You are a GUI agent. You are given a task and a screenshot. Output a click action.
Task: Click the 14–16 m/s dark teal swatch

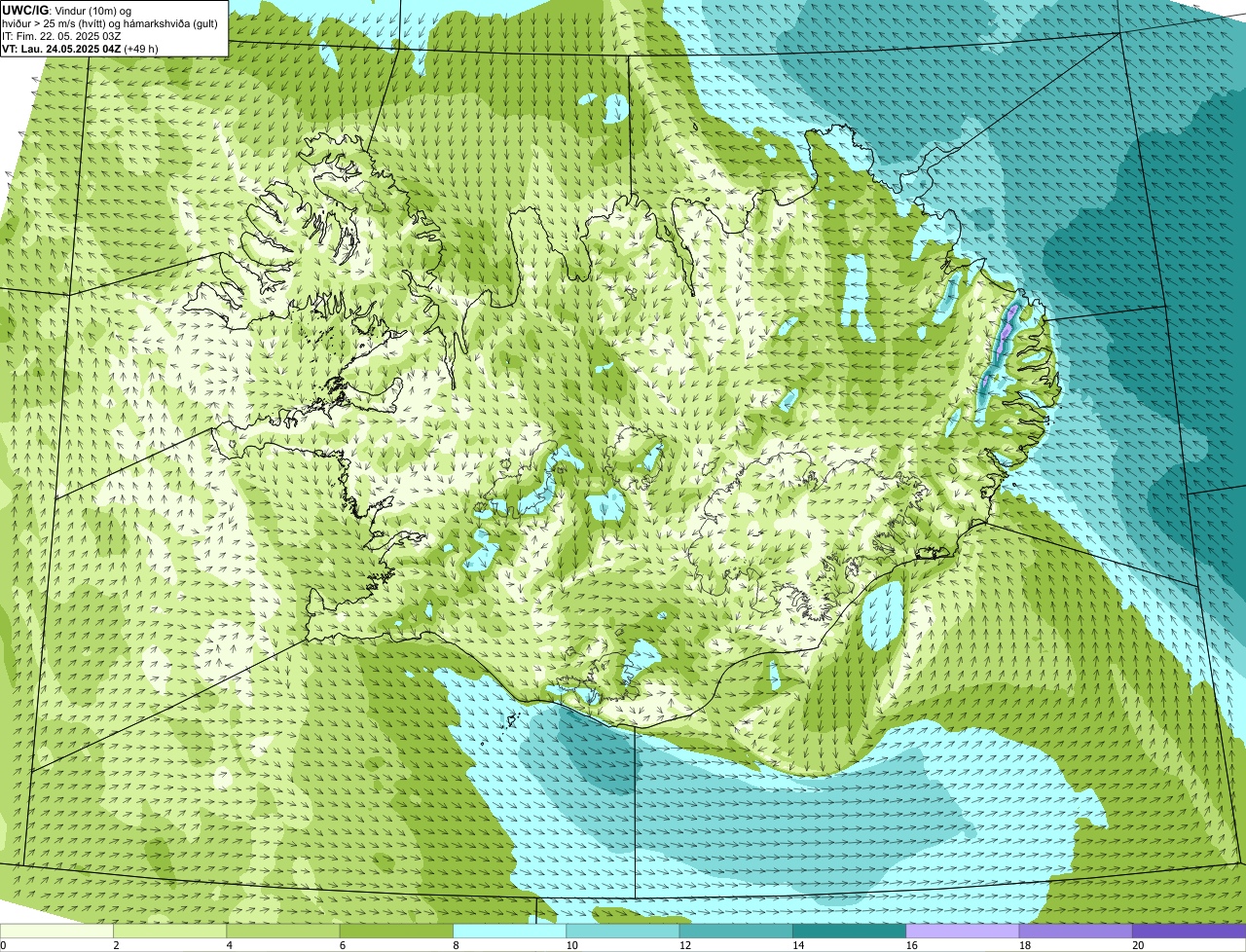click(849, 931)
